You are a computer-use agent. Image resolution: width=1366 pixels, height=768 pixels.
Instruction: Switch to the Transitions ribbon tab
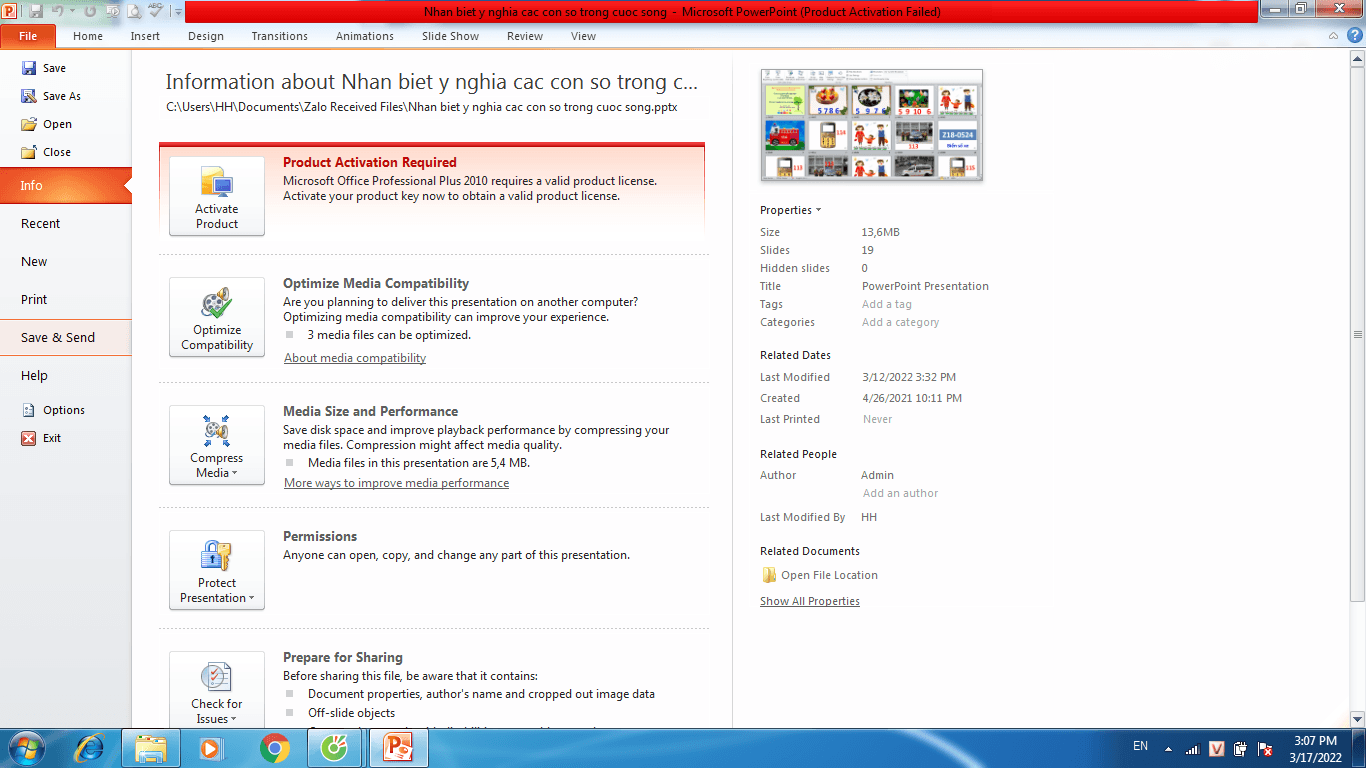pos(279,36)
